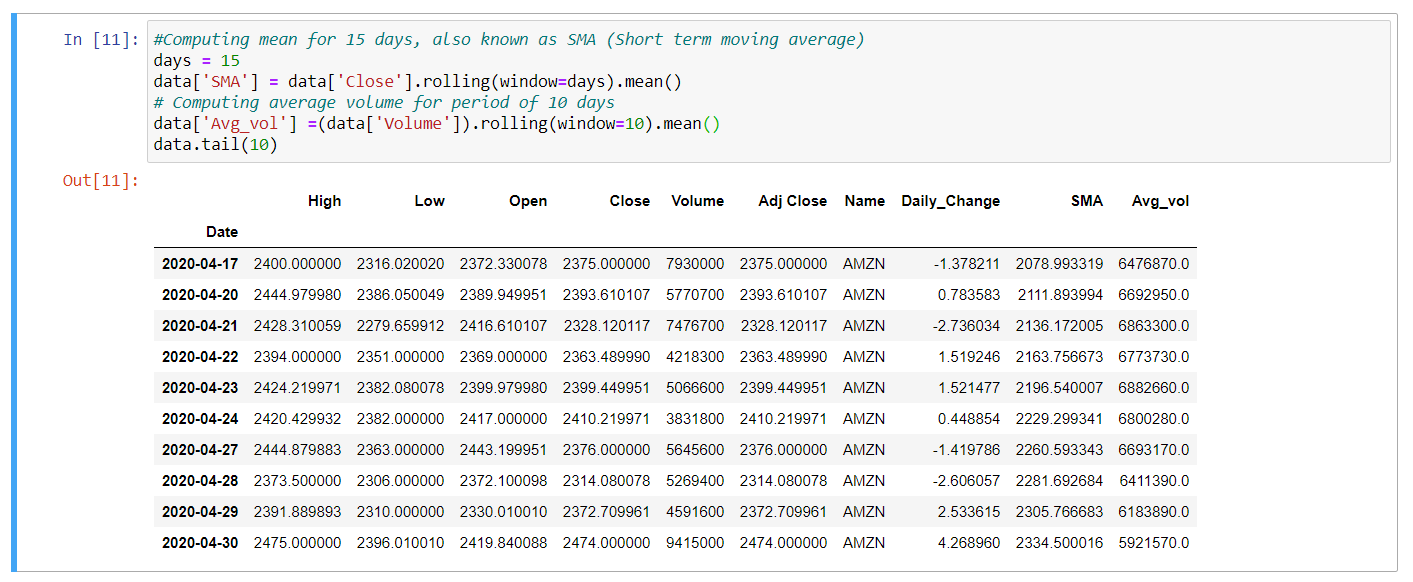Screen dimensions: 1413x582
Task: Click the Daily_Change column header
Action: pyautogui.click(x=951, y=201)
